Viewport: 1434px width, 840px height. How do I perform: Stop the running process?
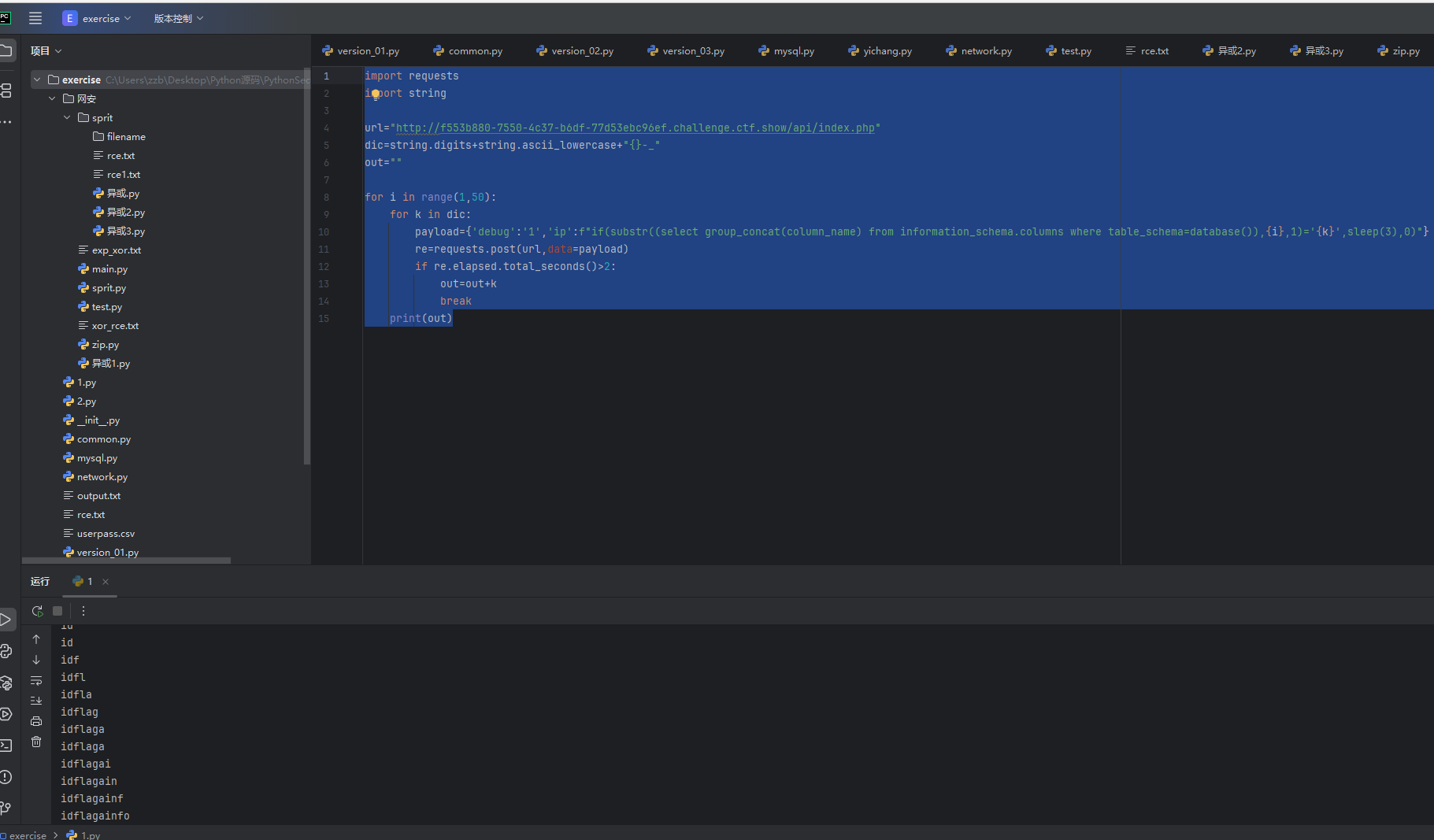pos(57,611)
